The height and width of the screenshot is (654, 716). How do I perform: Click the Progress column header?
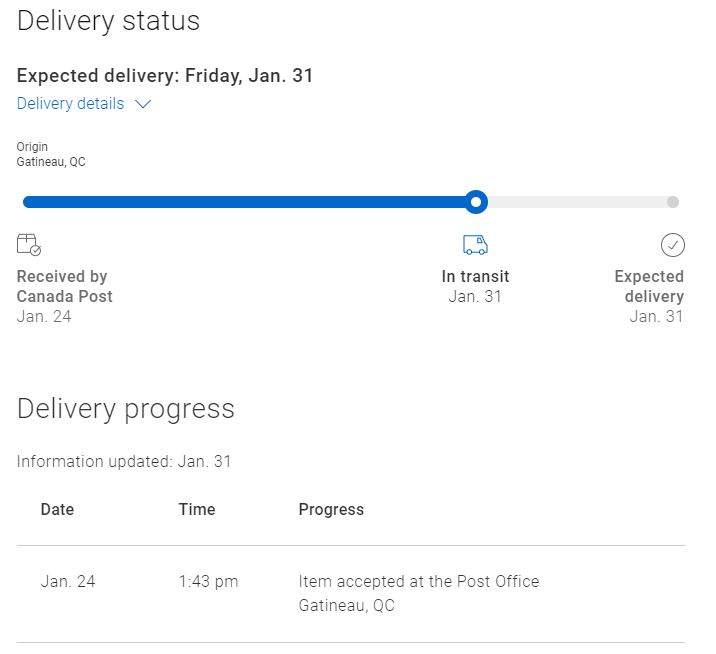tap(331, 509)
